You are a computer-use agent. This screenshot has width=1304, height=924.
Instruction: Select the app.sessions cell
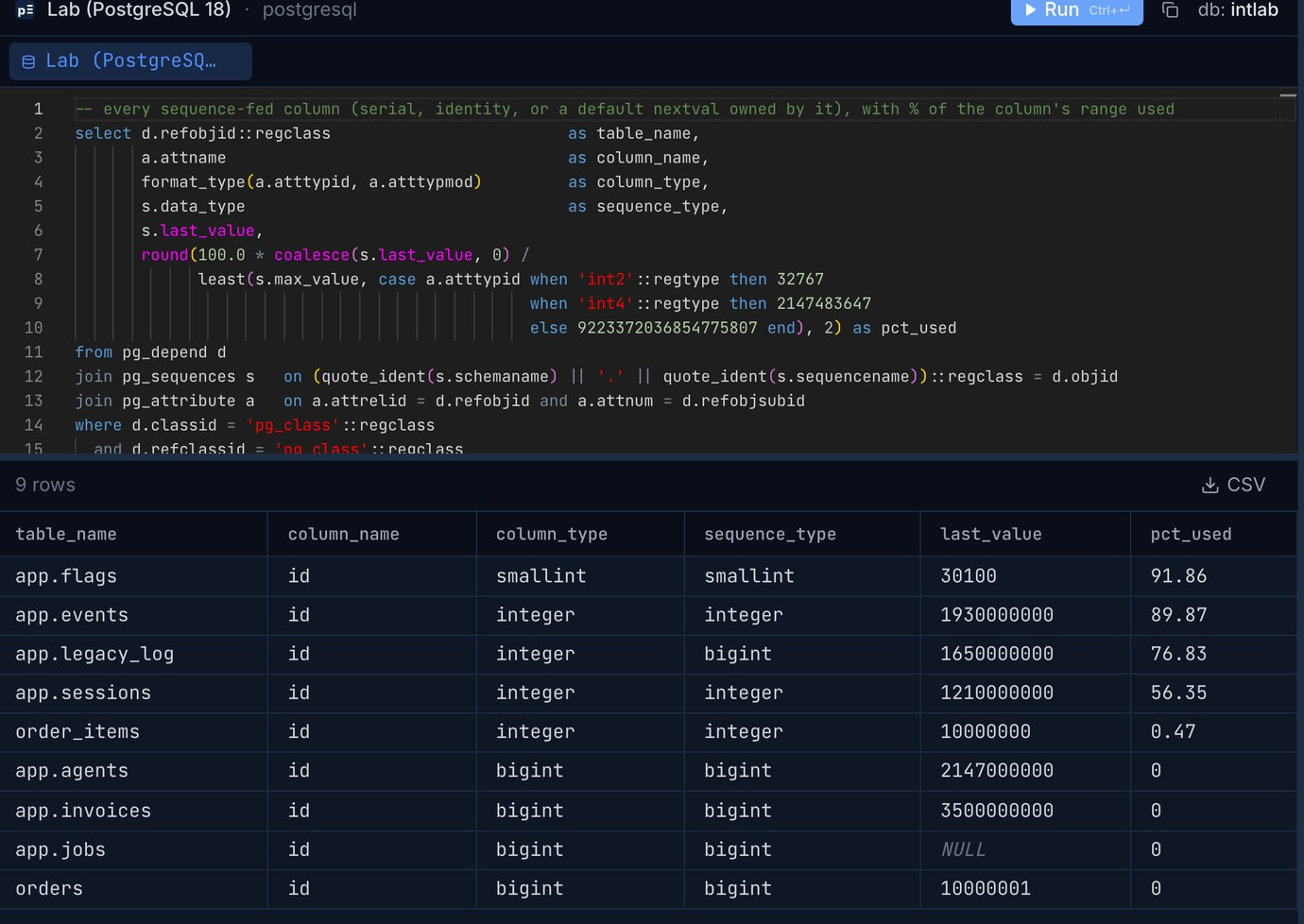pyautogui.click(x=133, y=693)
